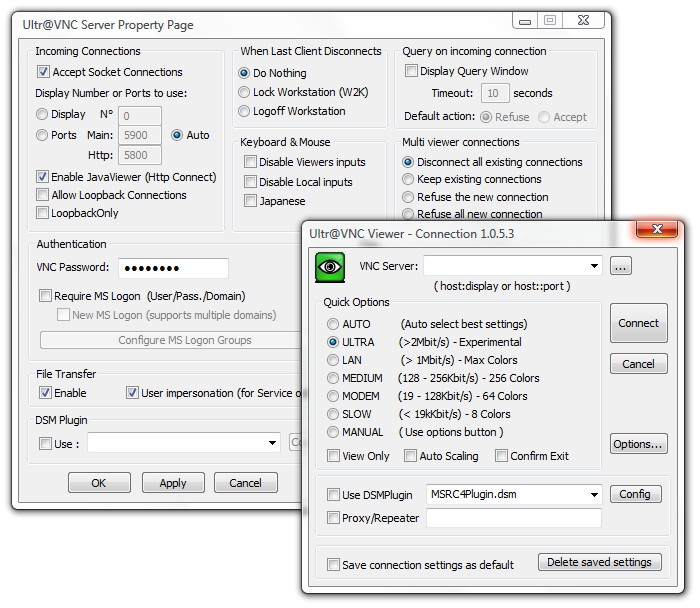Select the ULTRA quick option
This screenshot has height=608, width=700.
(x=333, y=342)
